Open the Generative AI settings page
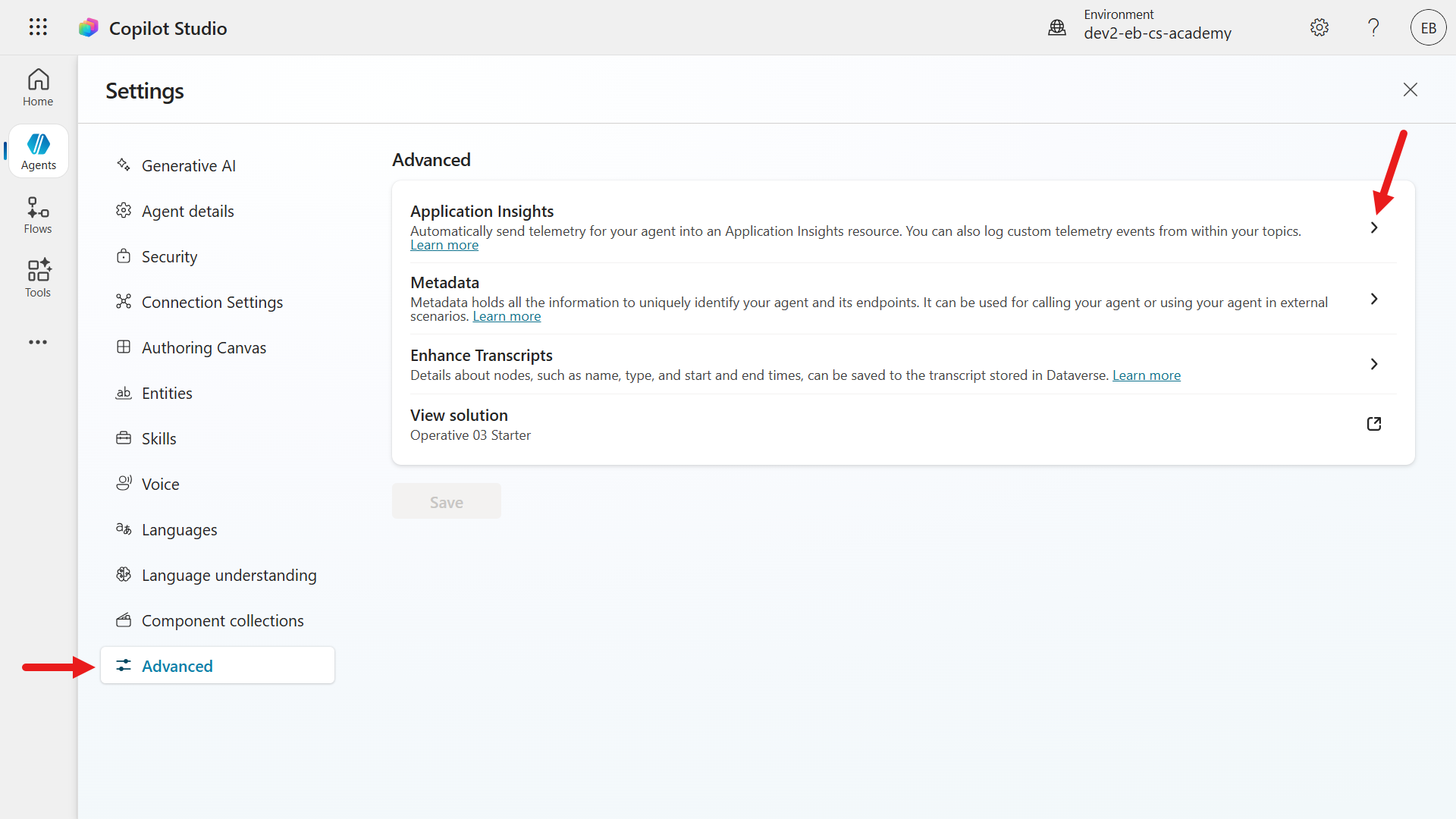 (x=188, y=165)
